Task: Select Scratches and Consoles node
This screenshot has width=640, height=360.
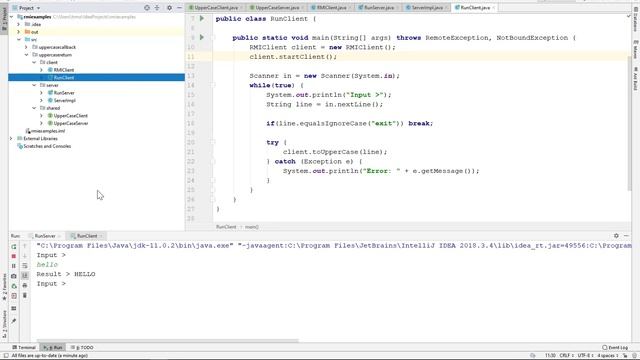Action: click(44, 146)
